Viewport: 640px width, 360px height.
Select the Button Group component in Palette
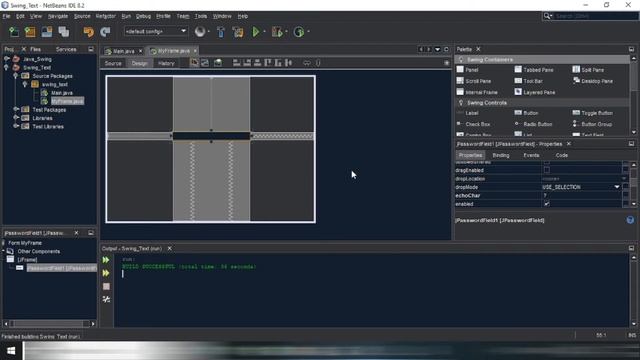[x=592, y=124]
